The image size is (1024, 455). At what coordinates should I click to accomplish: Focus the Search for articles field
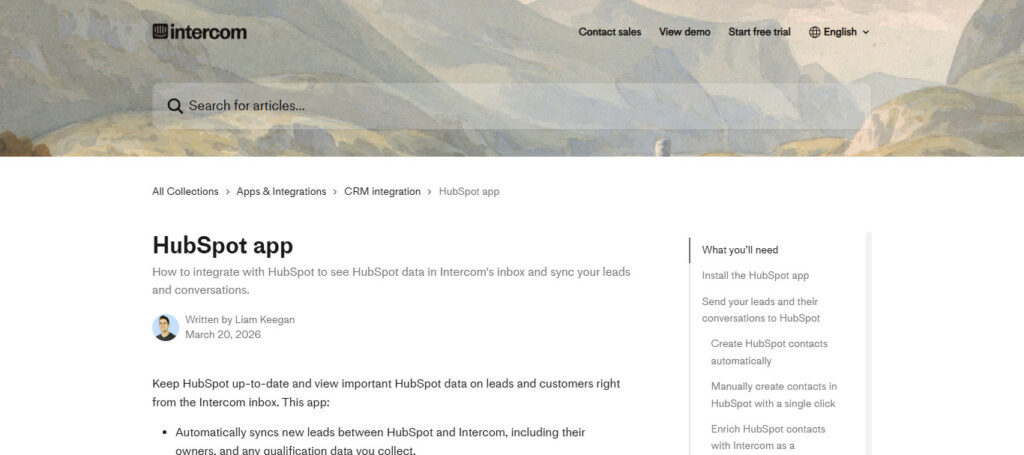click(x=511, y=106)
